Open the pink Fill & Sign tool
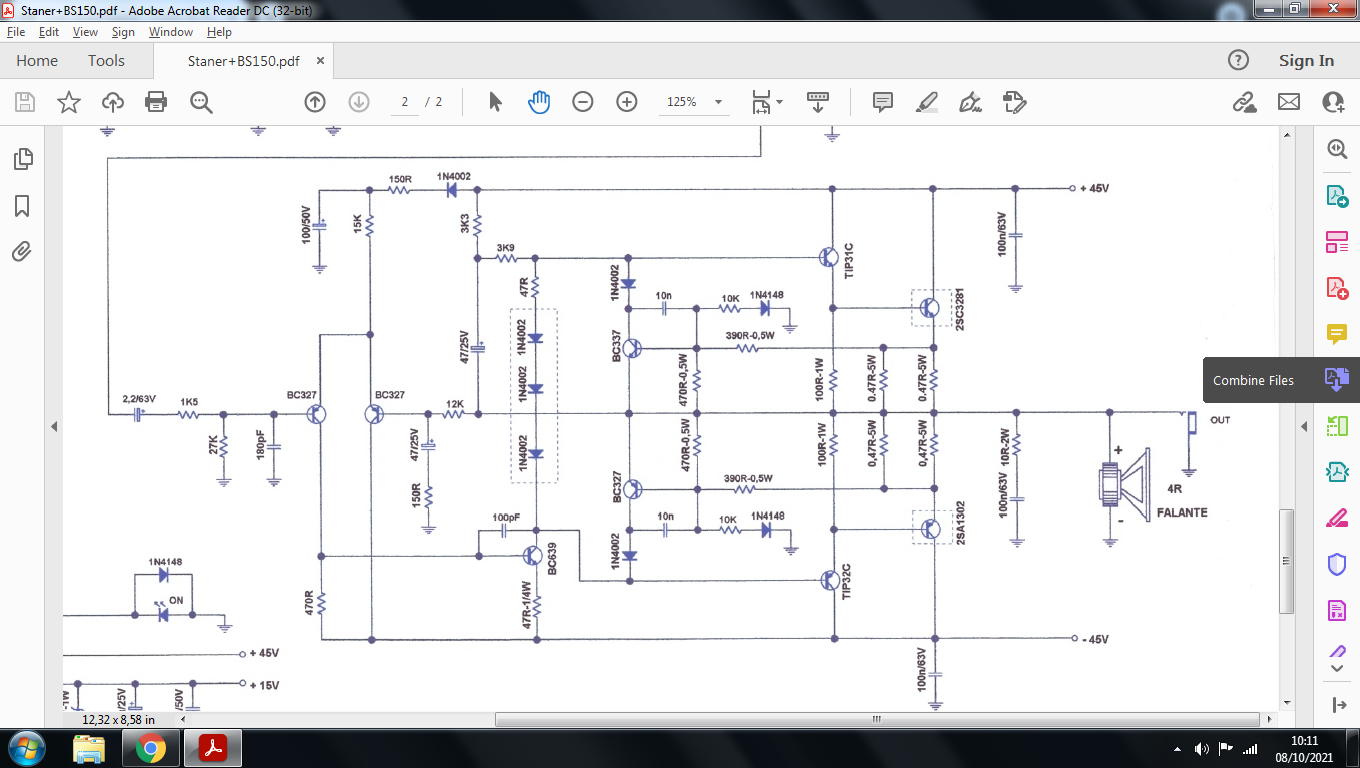 tap(1337, 518)
